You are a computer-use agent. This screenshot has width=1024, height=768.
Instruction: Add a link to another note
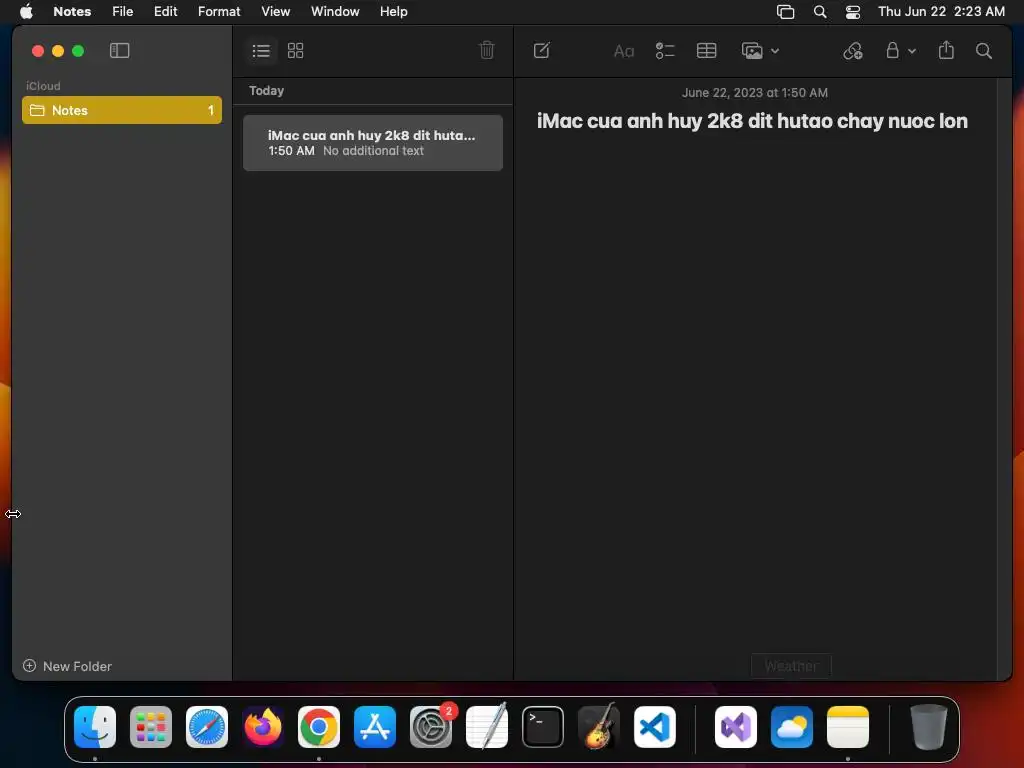tap(853, 50)
